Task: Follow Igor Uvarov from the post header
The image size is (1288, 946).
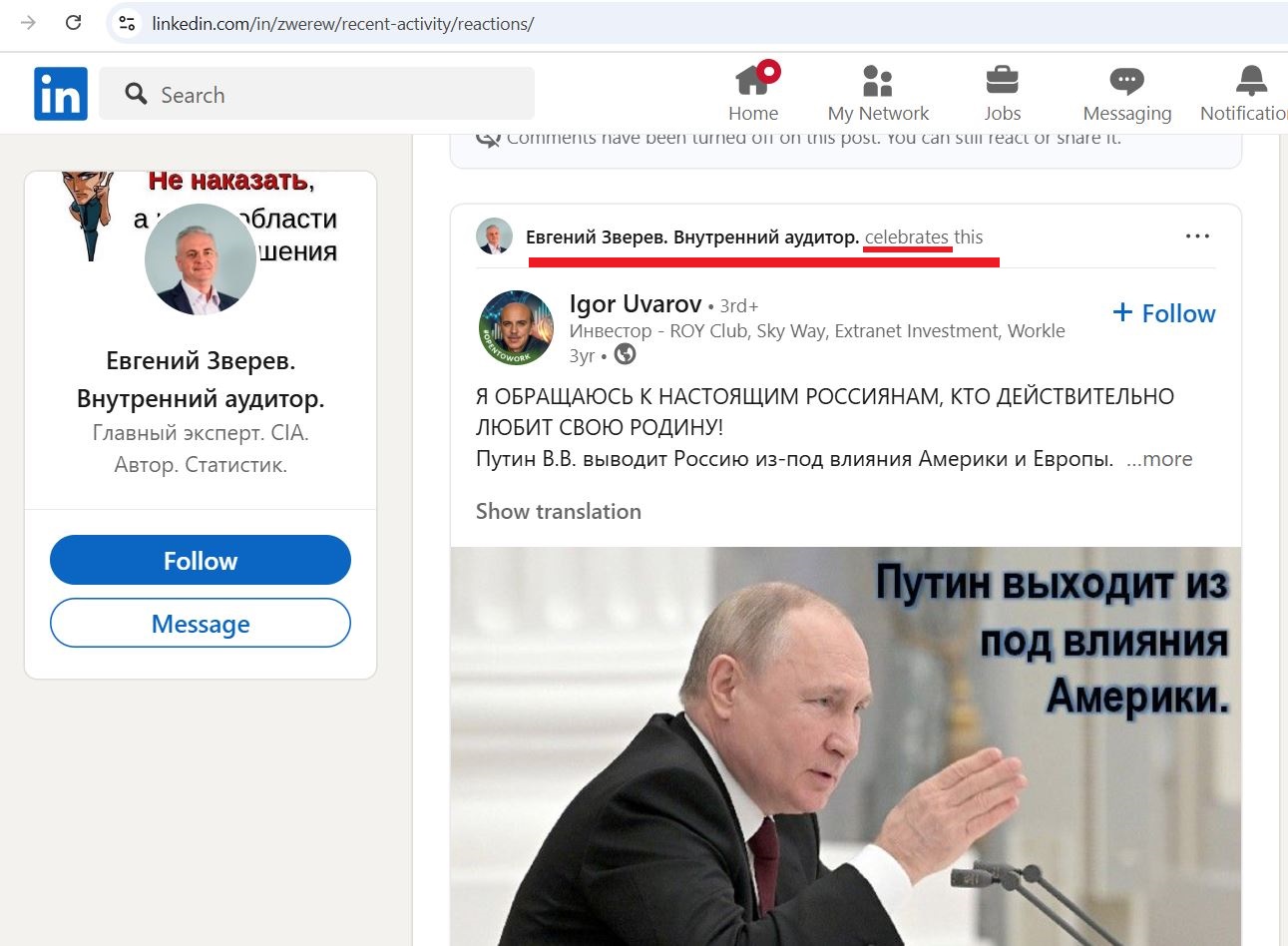Action: [1164, 313]
